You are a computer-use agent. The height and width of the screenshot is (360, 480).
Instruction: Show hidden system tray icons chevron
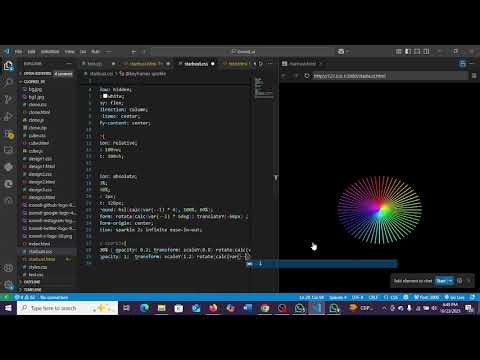pos(384,308)
